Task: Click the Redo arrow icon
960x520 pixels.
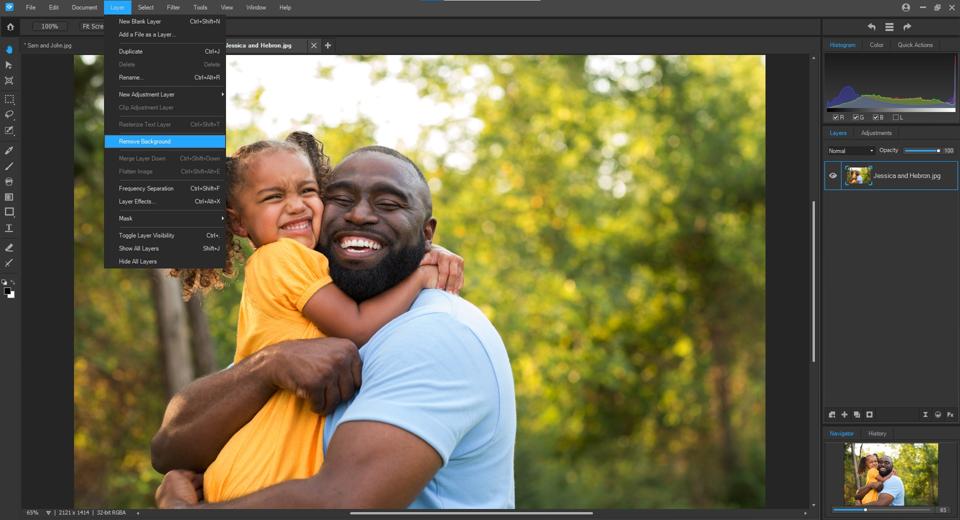Action: (x=907, y=27)
